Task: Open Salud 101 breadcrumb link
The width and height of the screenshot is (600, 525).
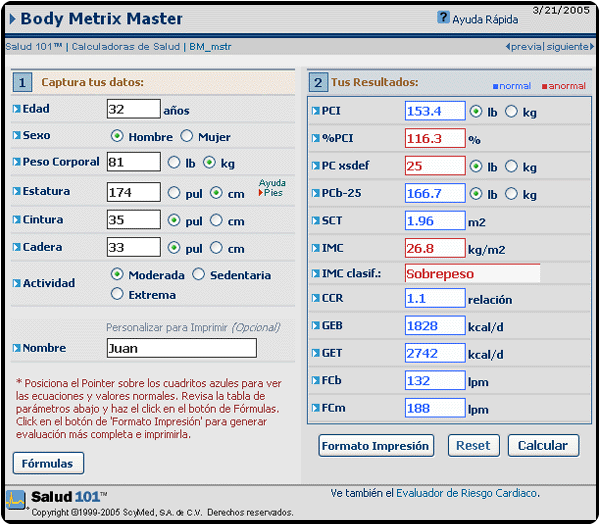Action: click(34, 47)
